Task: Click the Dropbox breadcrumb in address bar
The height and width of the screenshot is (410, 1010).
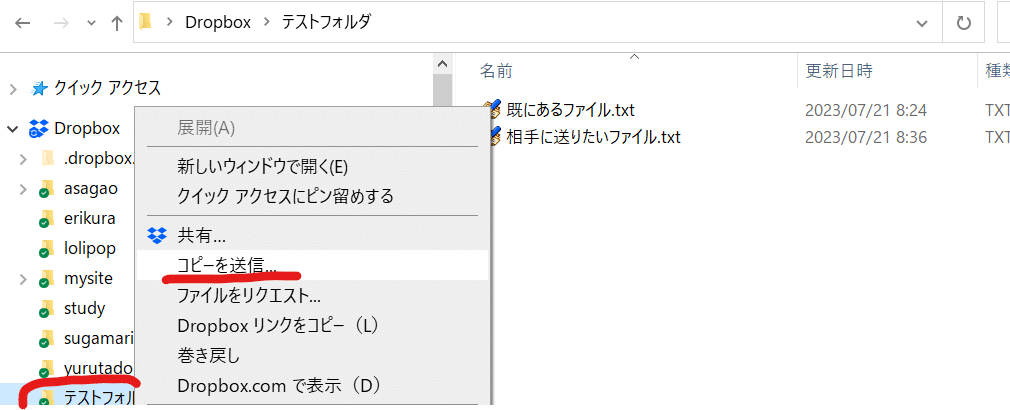Action: tap(215, 23)
